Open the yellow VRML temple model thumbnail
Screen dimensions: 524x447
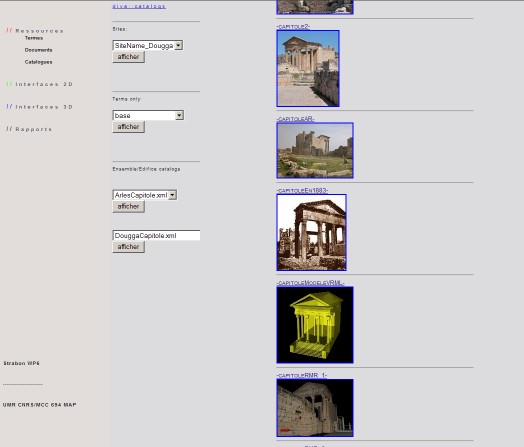coord(315,325)
